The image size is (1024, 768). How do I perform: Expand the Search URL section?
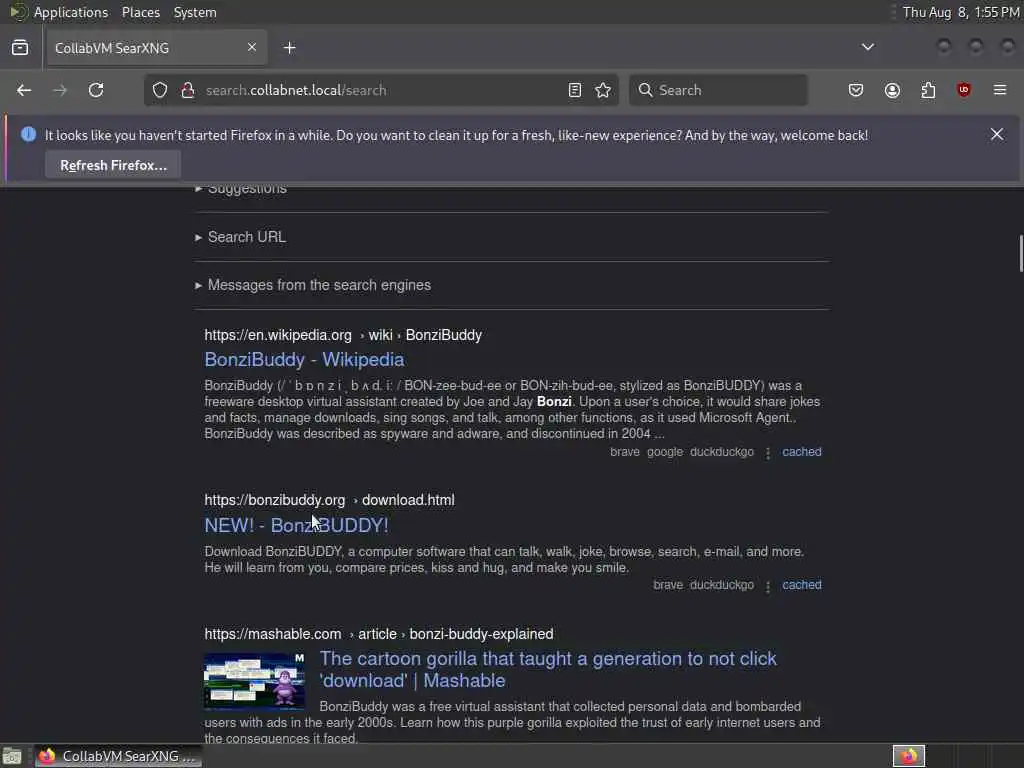(240, 237)
